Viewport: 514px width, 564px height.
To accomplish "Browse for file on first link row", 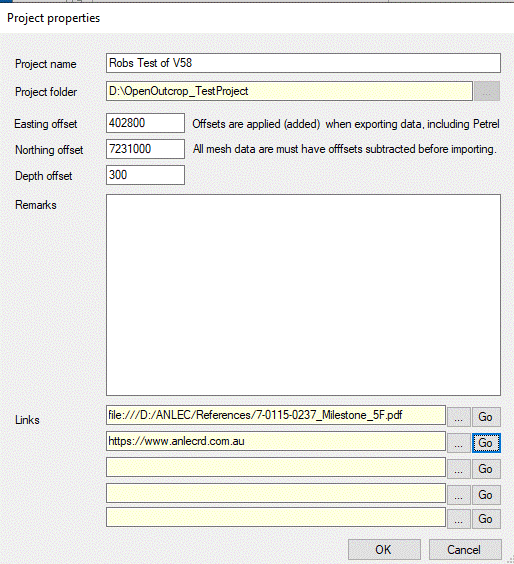I will click(459, 417).
